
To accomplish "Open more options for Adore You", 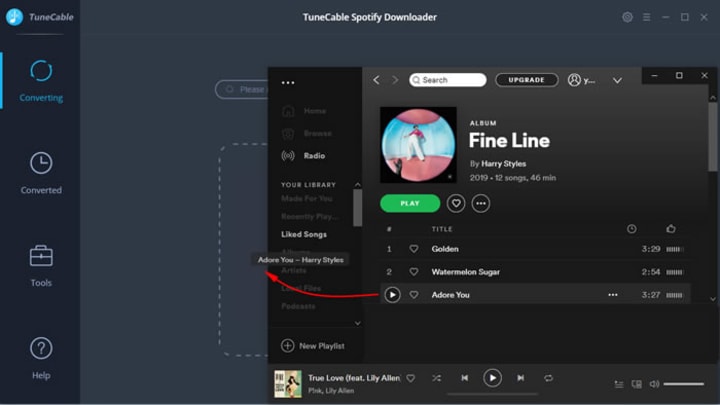I will click(613, 295).
